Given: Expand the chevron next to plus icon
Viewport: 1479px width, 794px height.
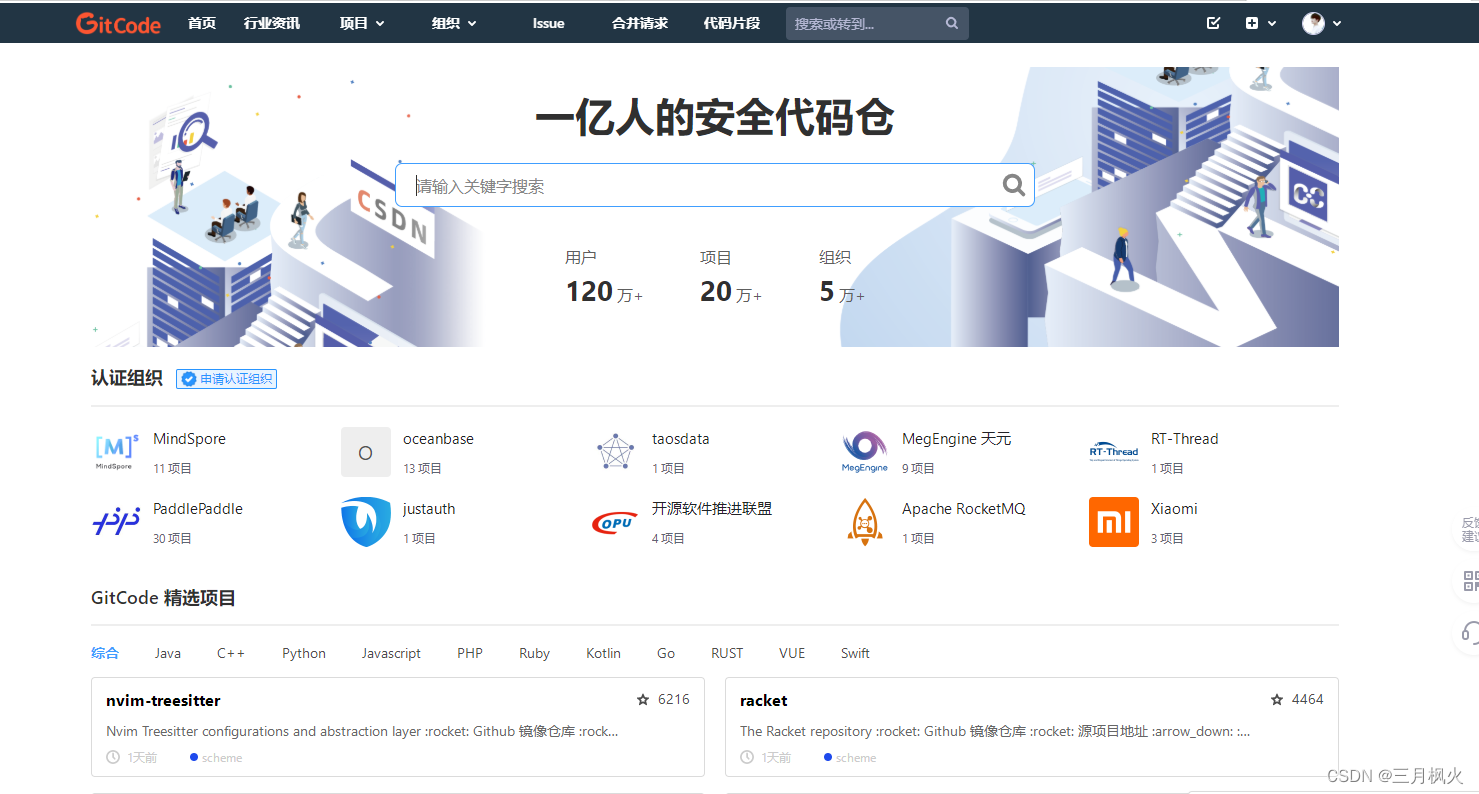Looking at the screenshot, I should click(1272, 23).
